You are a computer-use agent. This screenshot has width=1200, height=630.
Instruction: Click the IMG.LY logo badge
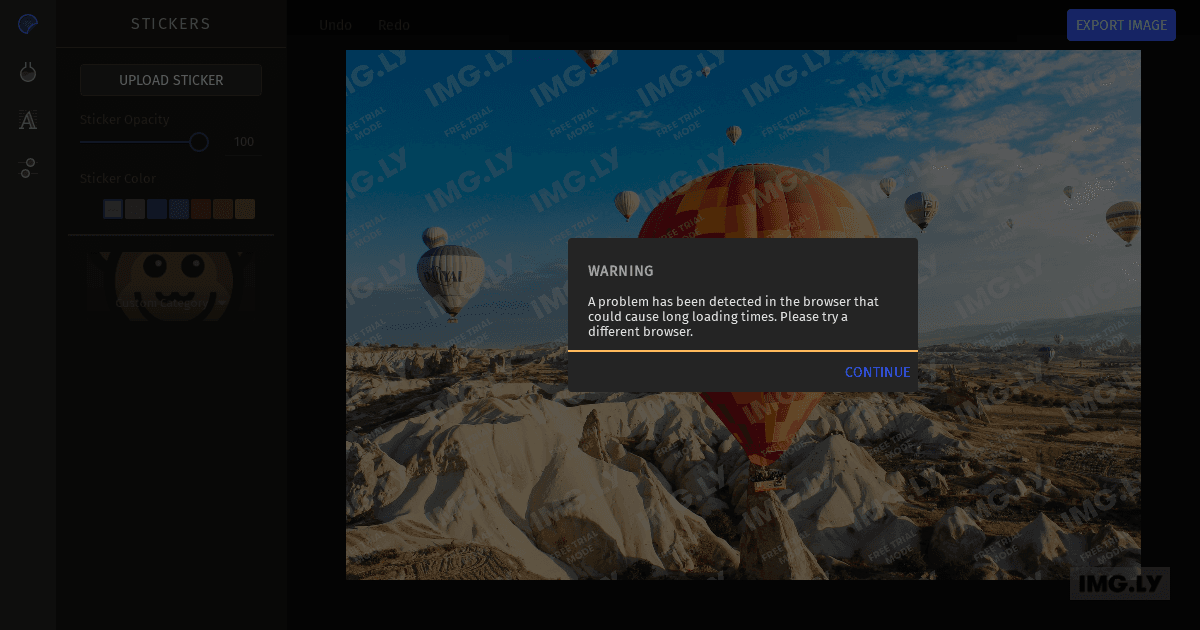(1119, 583)
